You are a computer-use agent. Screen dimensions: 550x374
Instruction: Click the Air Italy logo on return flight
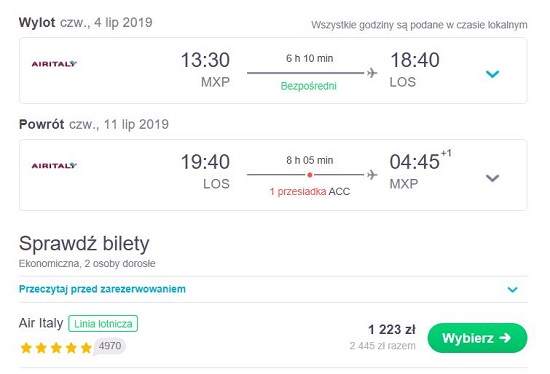point(54,166)
